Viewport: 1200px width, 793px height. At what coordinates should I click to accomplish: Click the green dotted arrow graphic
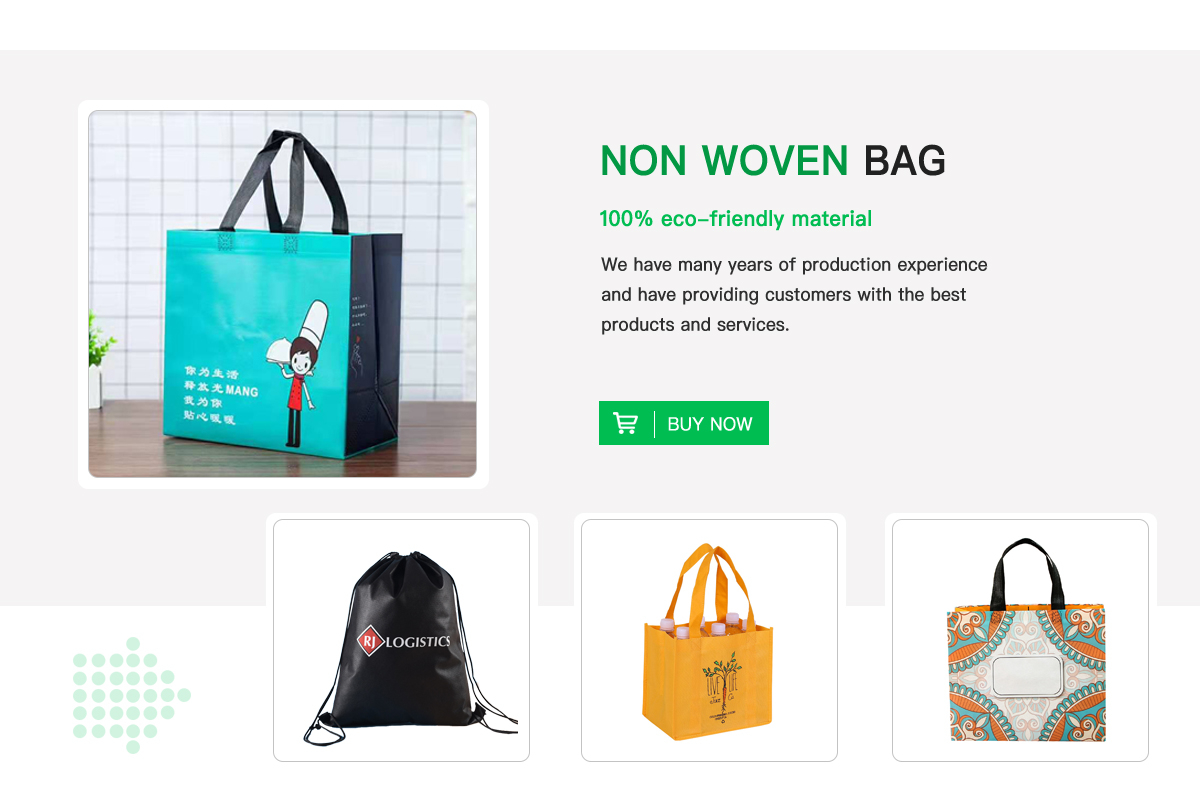point(131,695)
